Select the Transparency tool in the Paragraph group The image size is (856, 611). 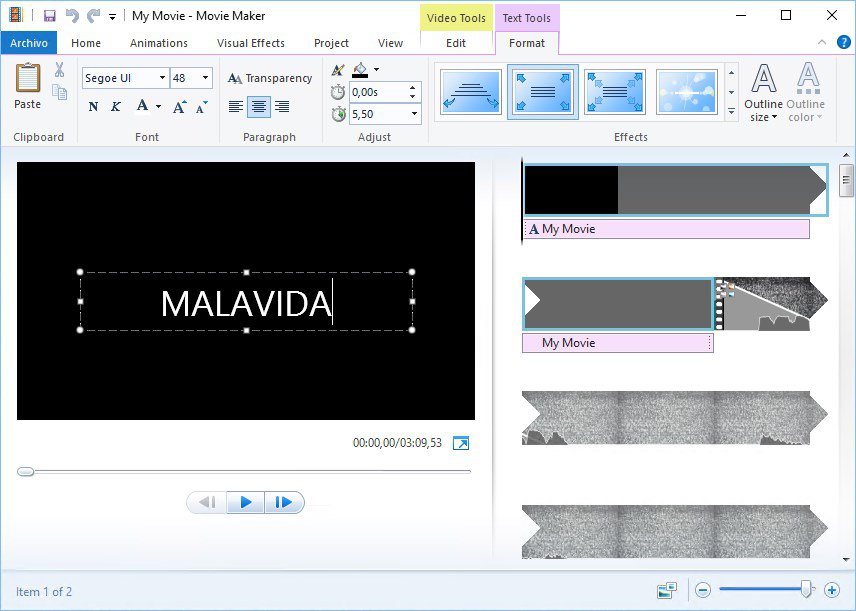click(270, 78)
